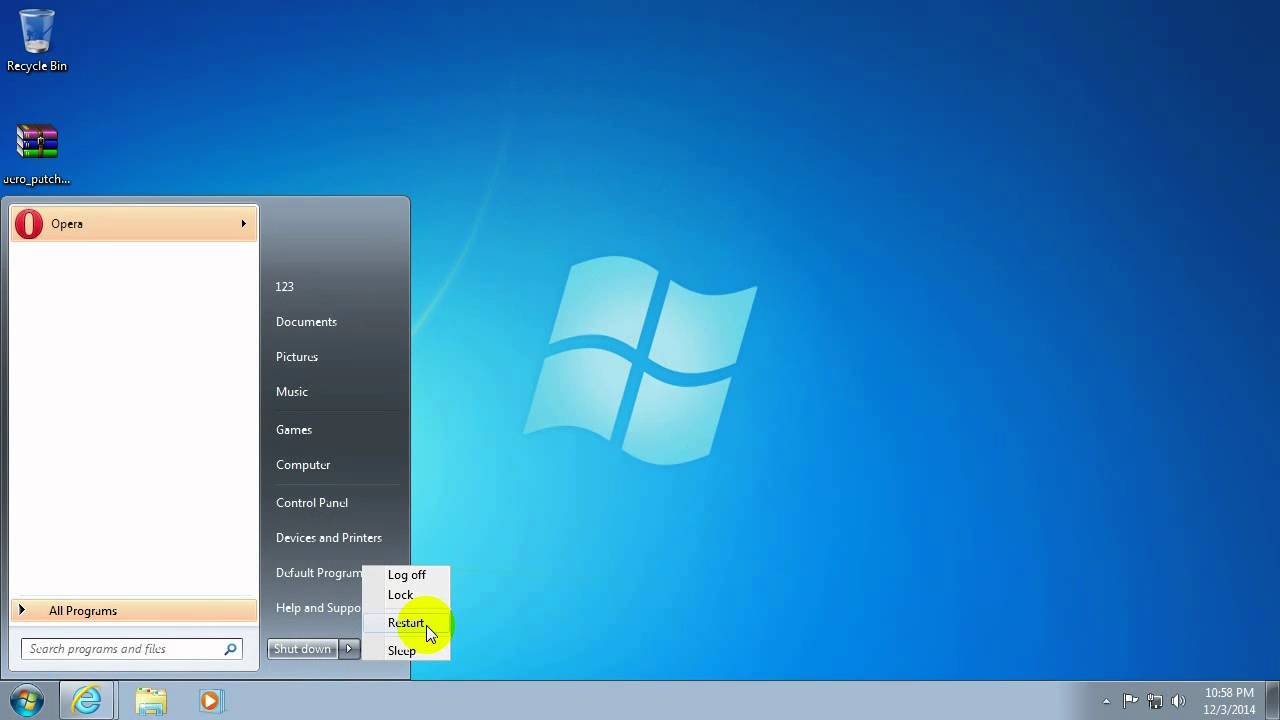The image size is (1280, 720).
Task: Open the Recycle Bin desktop icon
Action: tap(37, 40)
